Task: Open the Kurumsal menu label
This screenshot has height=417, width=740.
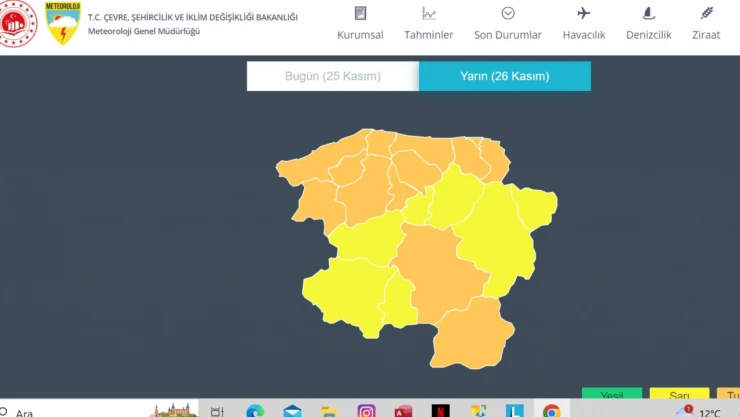Action: pos(360,35)
